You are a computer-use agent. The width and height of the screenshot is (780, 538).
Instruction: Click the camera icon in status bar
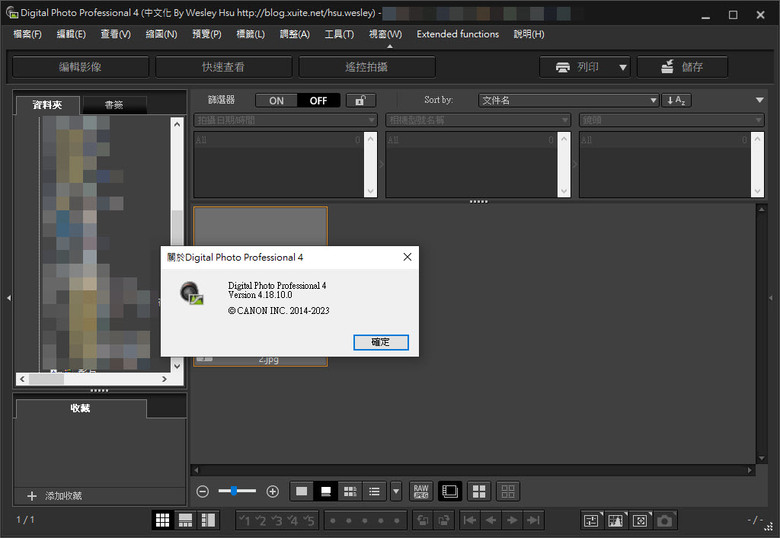tap(665, 521)
